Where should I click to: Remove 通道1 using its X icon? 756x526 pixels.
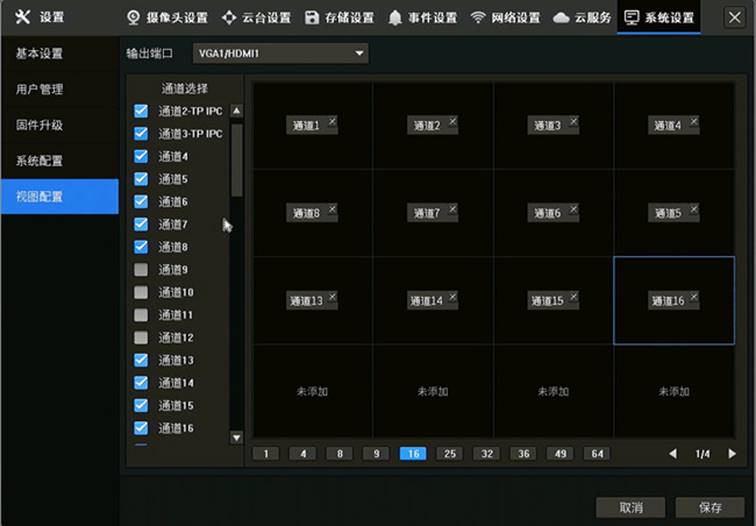coord(332,120)
